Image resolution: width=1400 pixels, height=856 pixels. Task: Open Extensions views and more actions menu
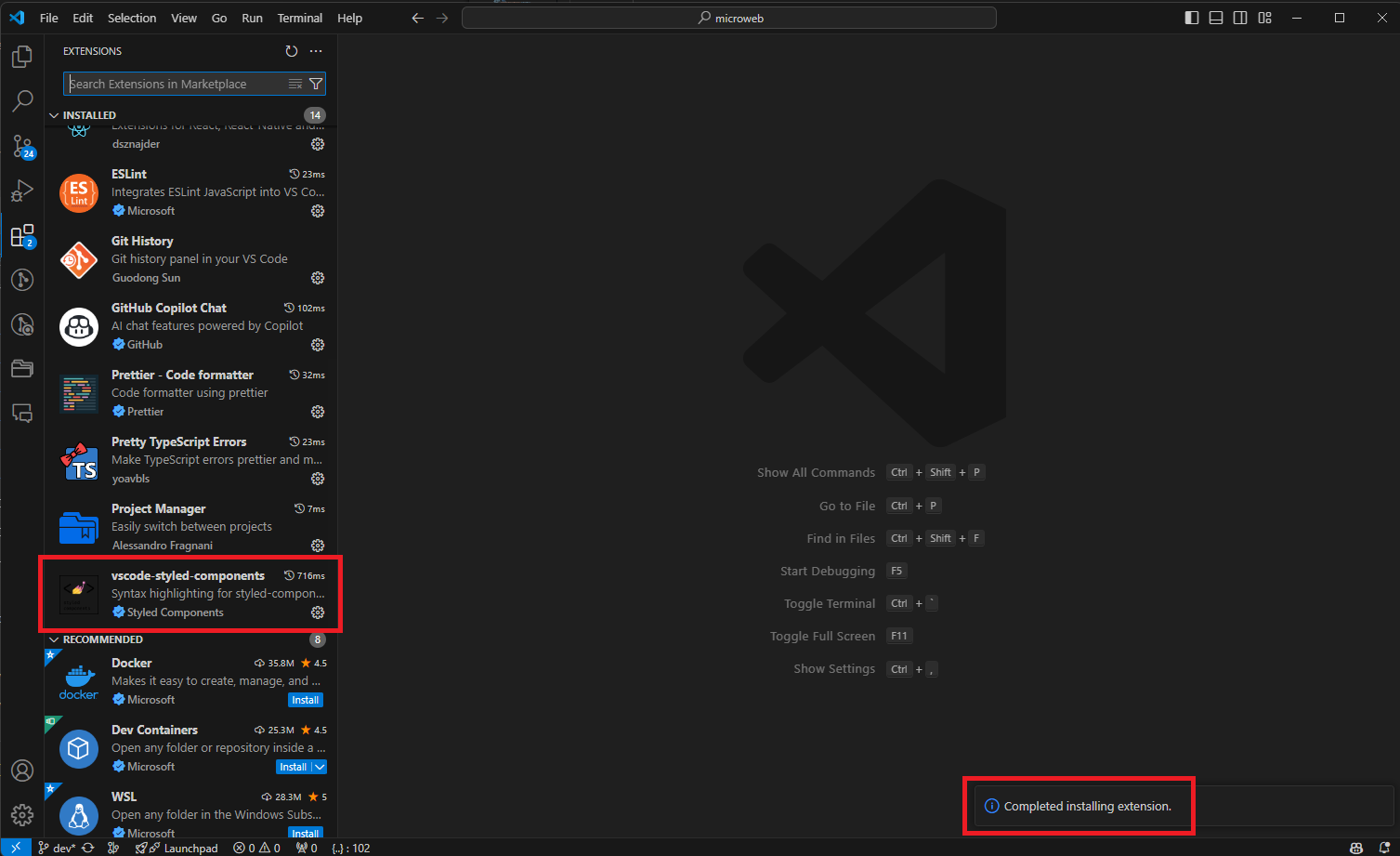(316, 51)
